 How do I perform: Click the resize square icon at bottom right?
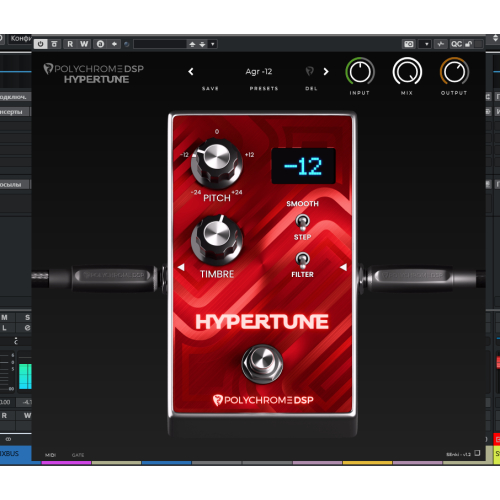[x=477, y=453]
